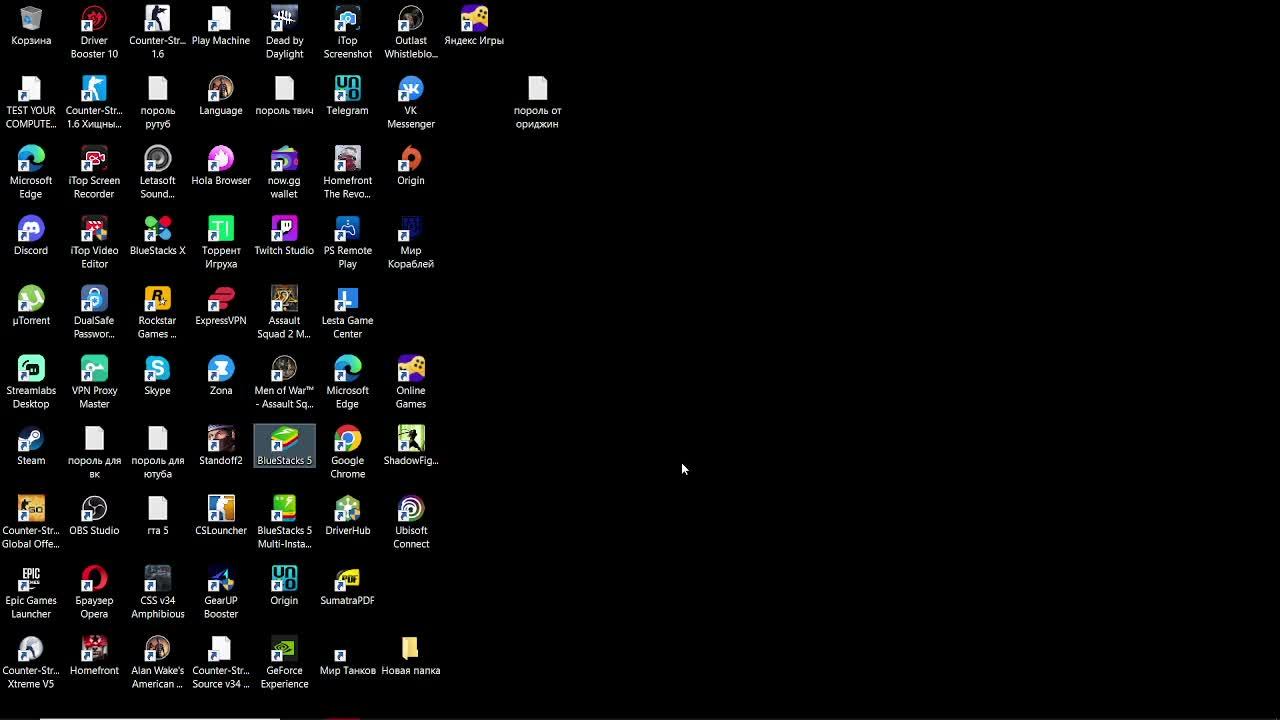1280x720 pixels.
Task: Select the Торрент Игруха icon
Action: pos(221,242)
